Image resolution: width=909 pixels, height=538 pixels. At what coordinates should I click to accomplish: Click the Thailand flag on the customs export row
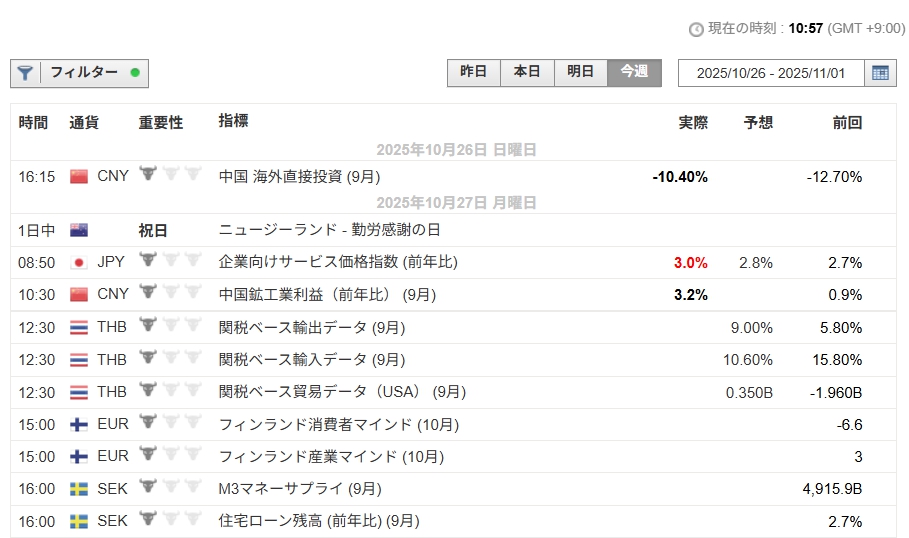(x=79, y=328)
